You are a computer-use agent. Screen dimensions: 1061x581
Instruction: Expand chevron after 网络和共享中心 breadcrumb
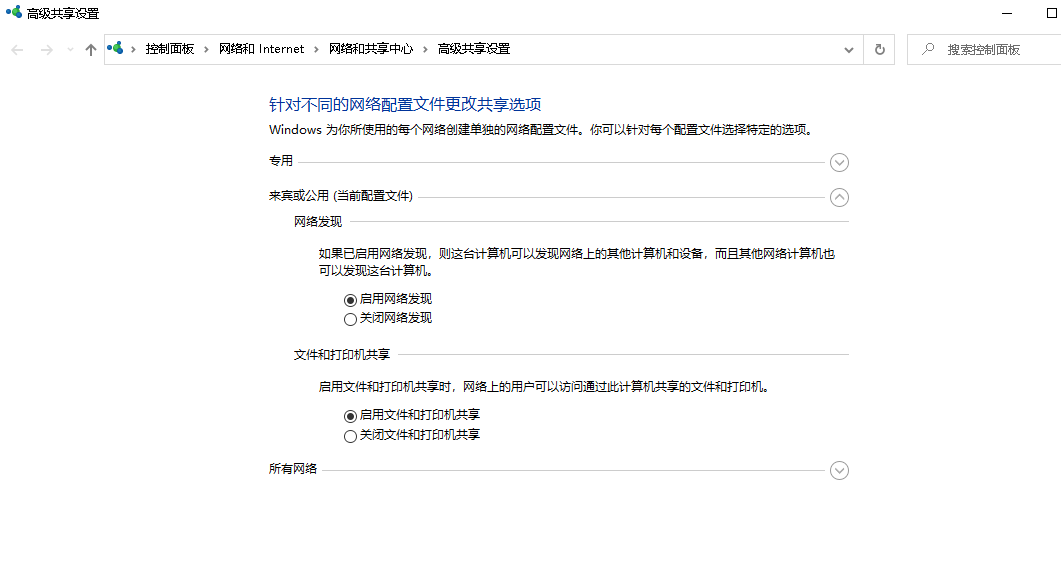tap(425, 49)
